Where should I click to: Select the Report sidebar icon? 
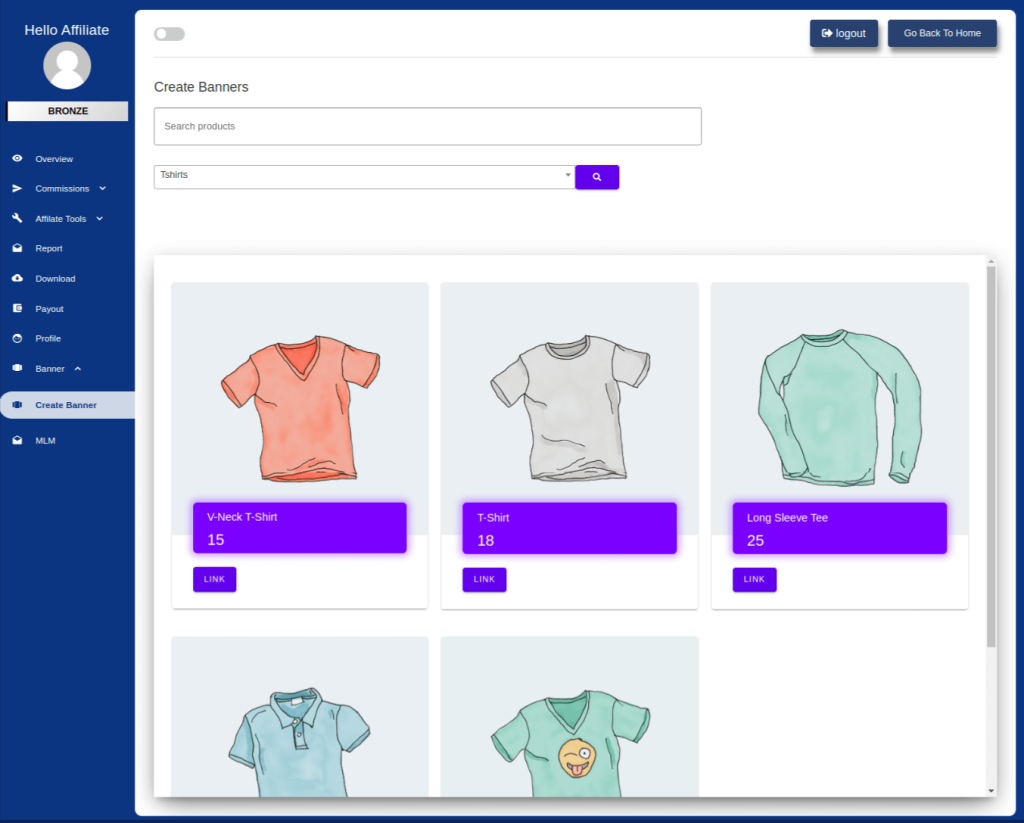16,248
